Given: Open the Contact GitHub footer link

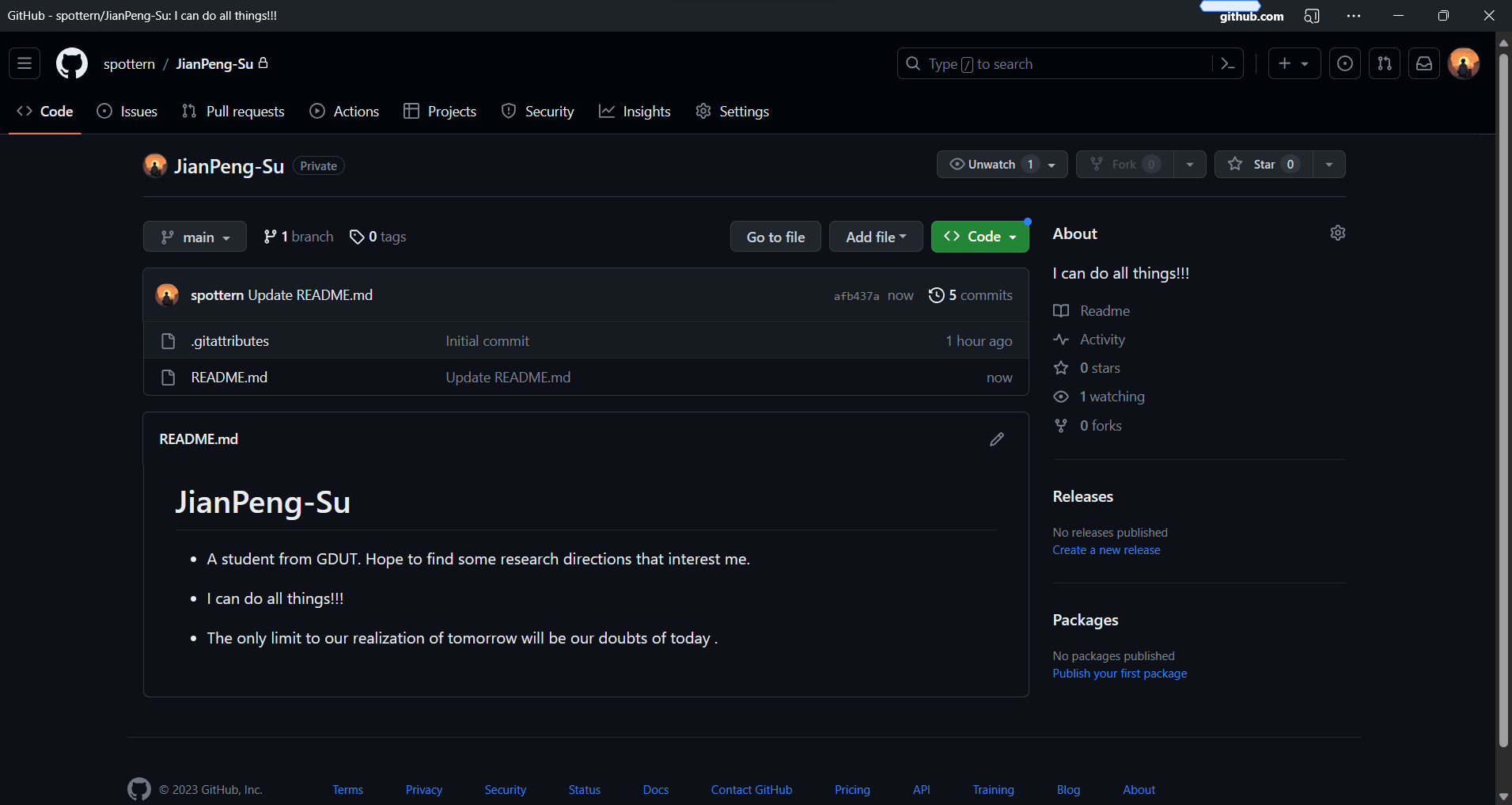Looking at the screenshot, I should pyautogui.click(x=752, y=790).
